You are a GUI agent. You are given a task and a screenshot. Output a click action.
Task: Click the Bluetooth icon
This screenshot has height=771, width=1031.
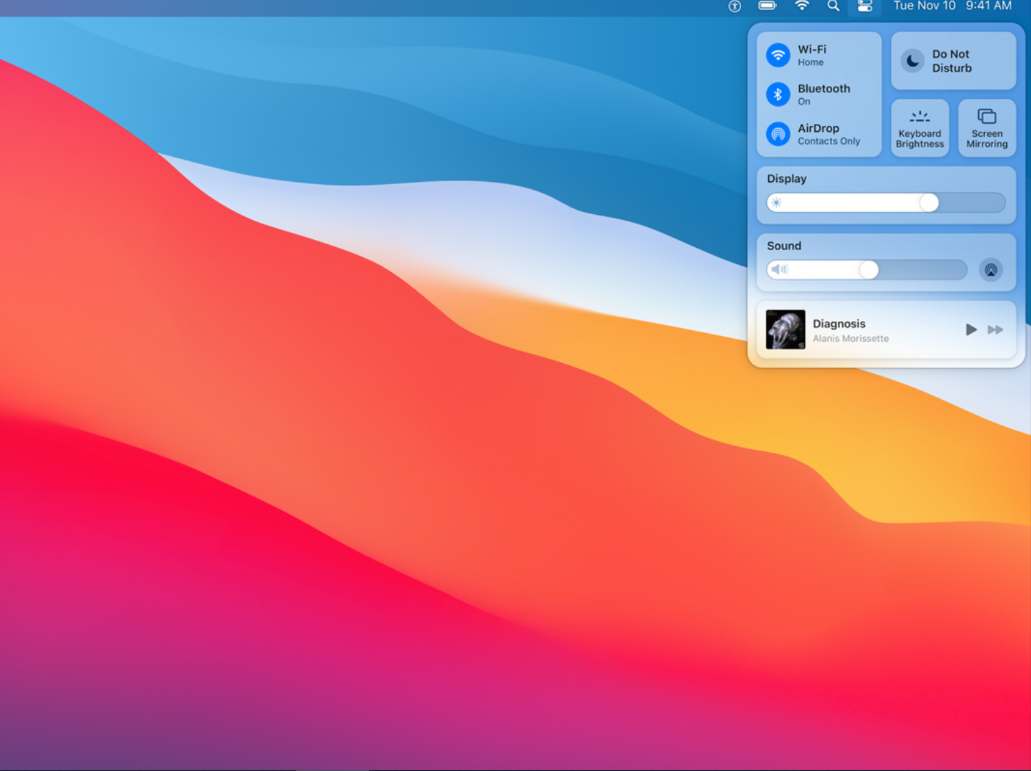[x=778, y=94]
